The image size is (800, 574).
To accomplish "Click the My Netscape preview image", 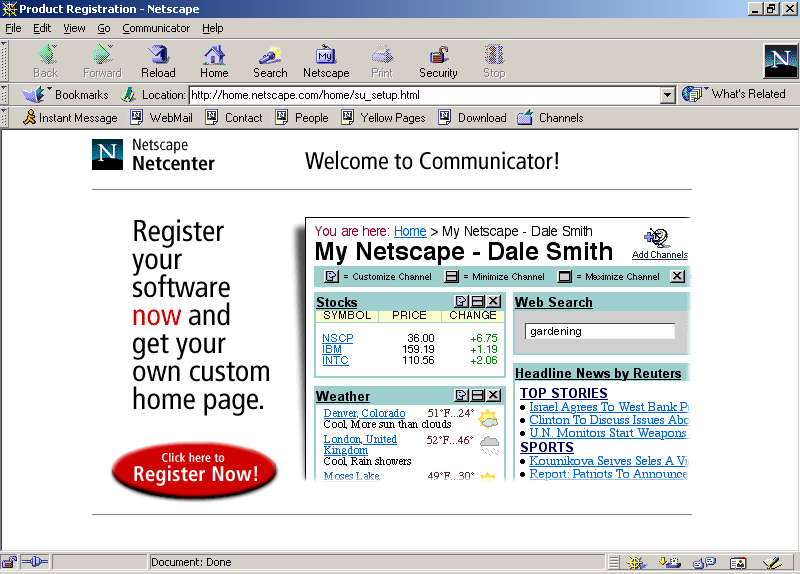I will [x=497, y=350].
